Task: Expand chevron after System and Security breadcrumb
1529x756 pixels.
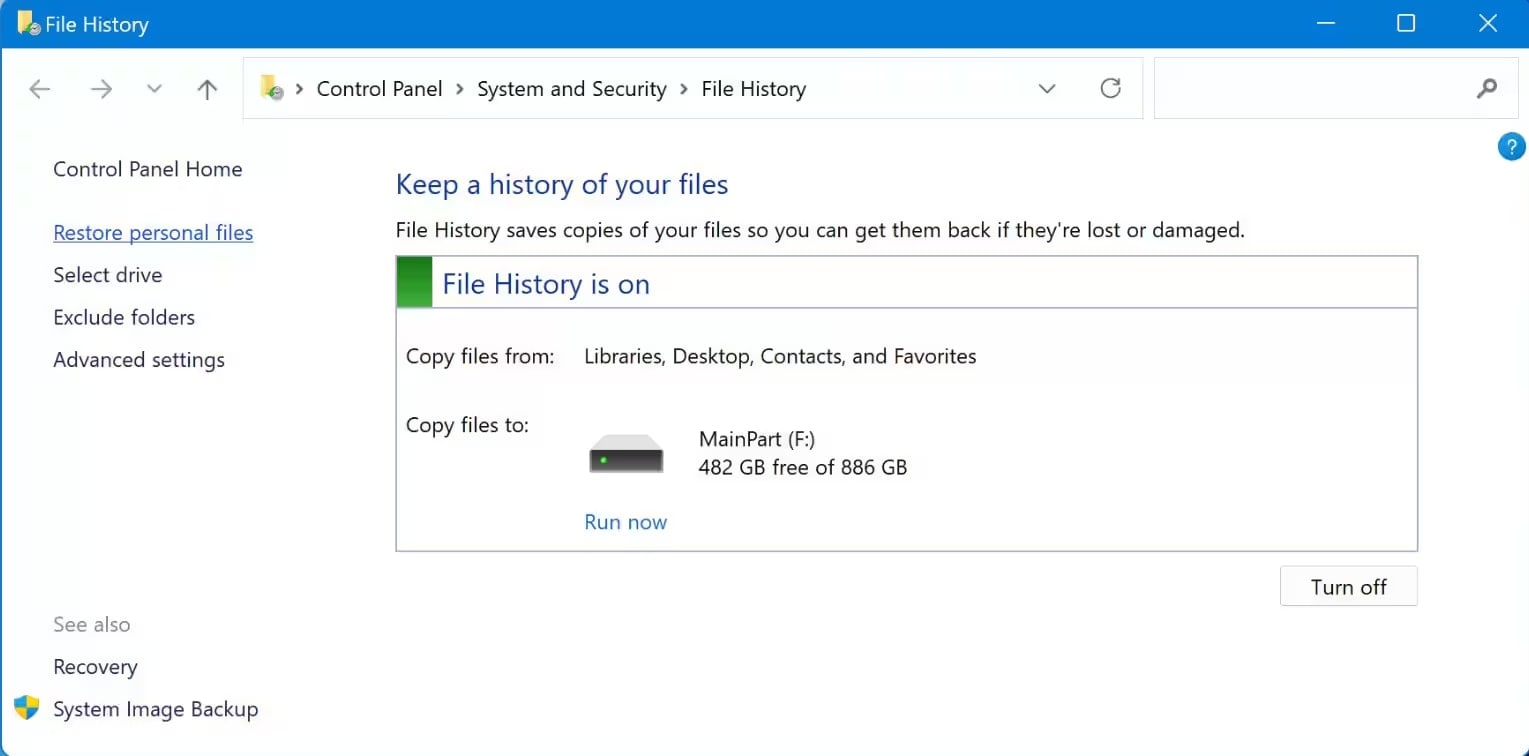Action: coord(684,89)
